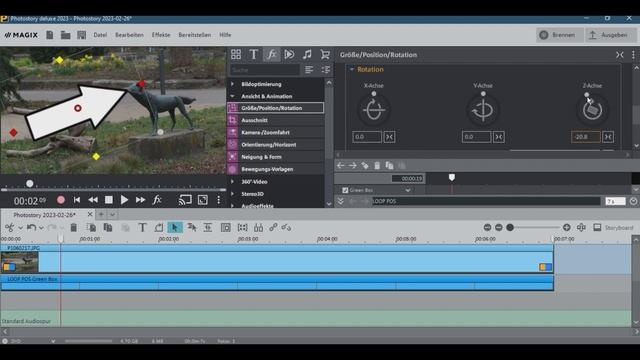Screen dimensions: 640x360
Task: Copy keyframe using the copy icon
Action: coord(389,165)
